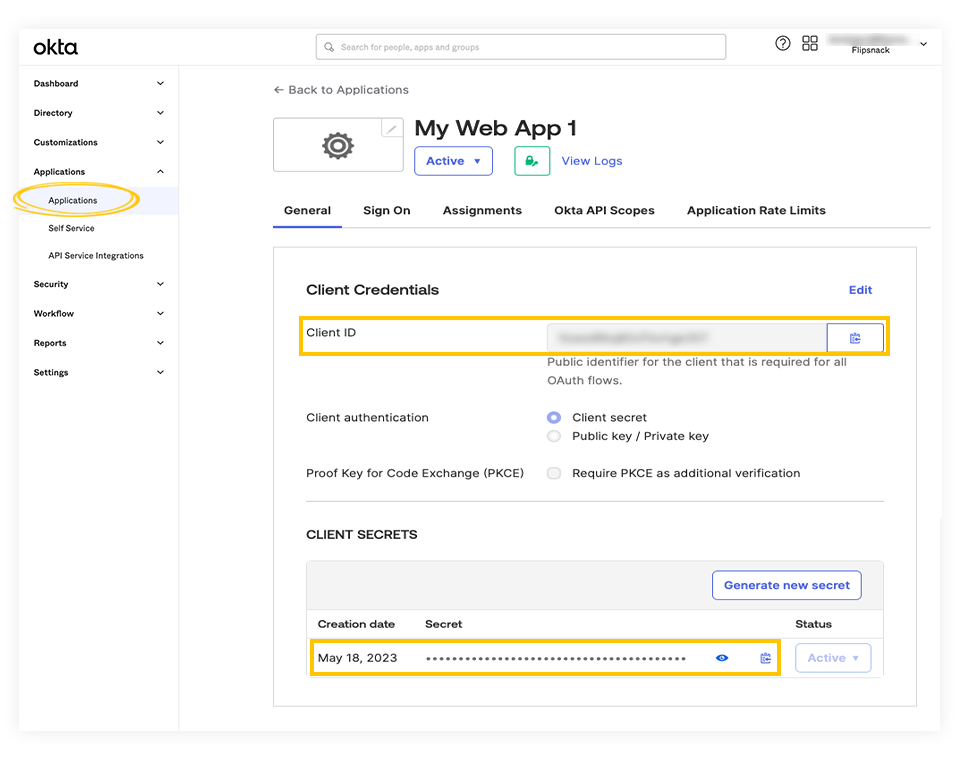Copy the client secret to clipboard

click(765, 658)
